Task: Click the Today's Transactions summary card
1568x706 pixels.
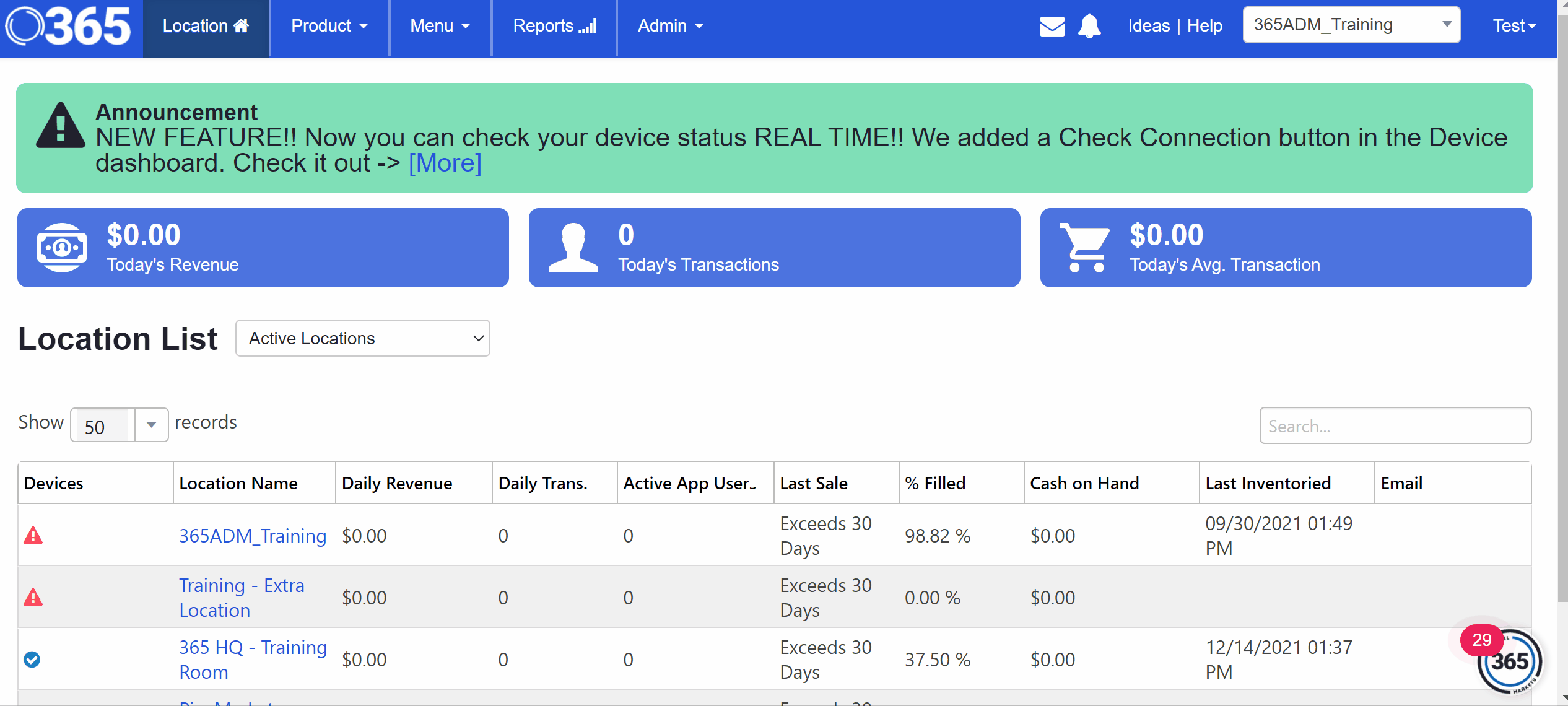Action: (x=775, y=248)
